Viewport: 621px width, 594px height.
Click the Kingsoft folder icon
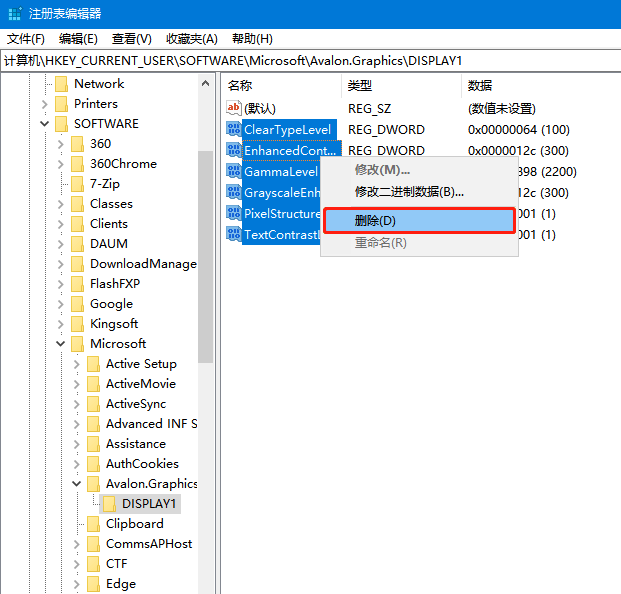77,324
